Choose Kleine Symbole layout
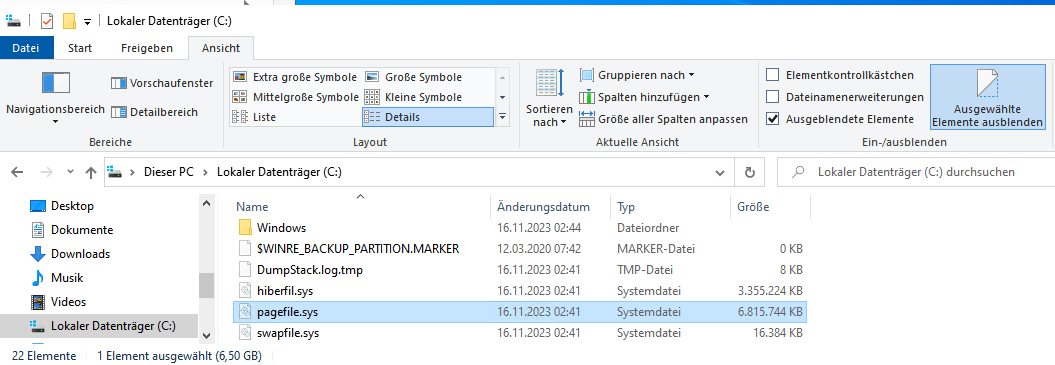 pos(413,96)
